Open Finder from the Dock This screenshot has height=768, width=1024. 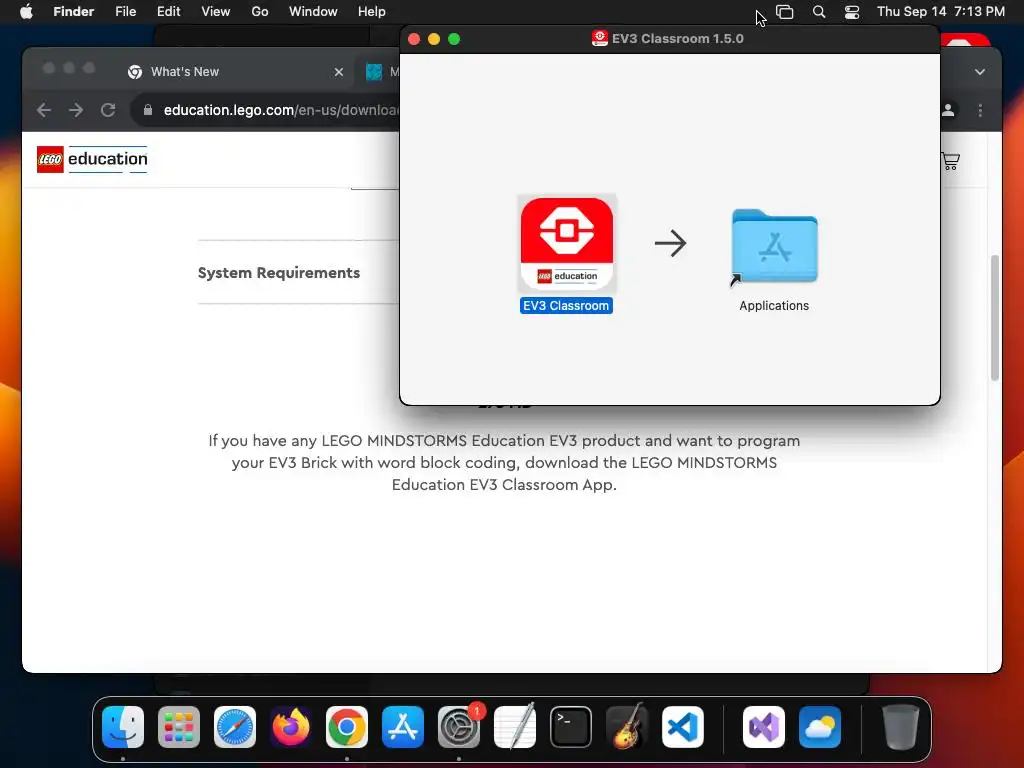coord(123,727)
